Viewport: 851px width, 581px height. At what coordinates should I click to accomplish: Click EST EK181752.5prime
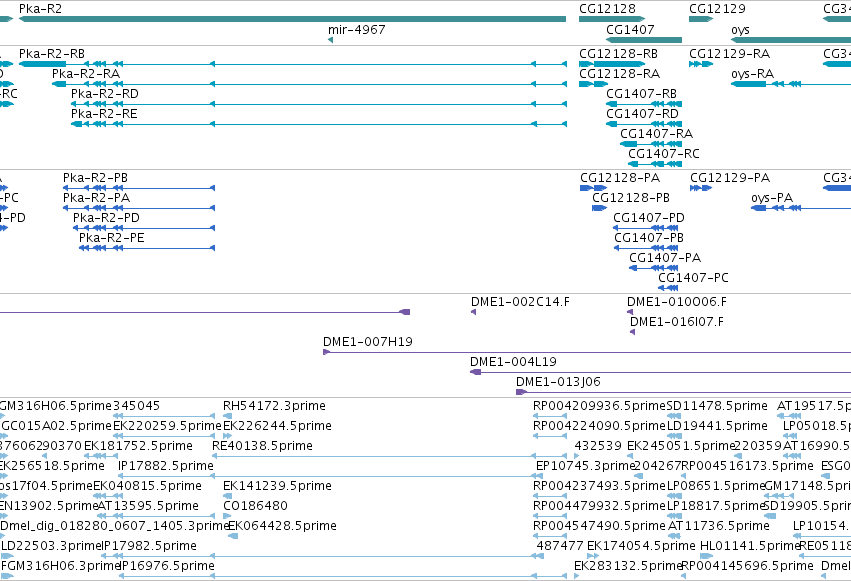138,446
